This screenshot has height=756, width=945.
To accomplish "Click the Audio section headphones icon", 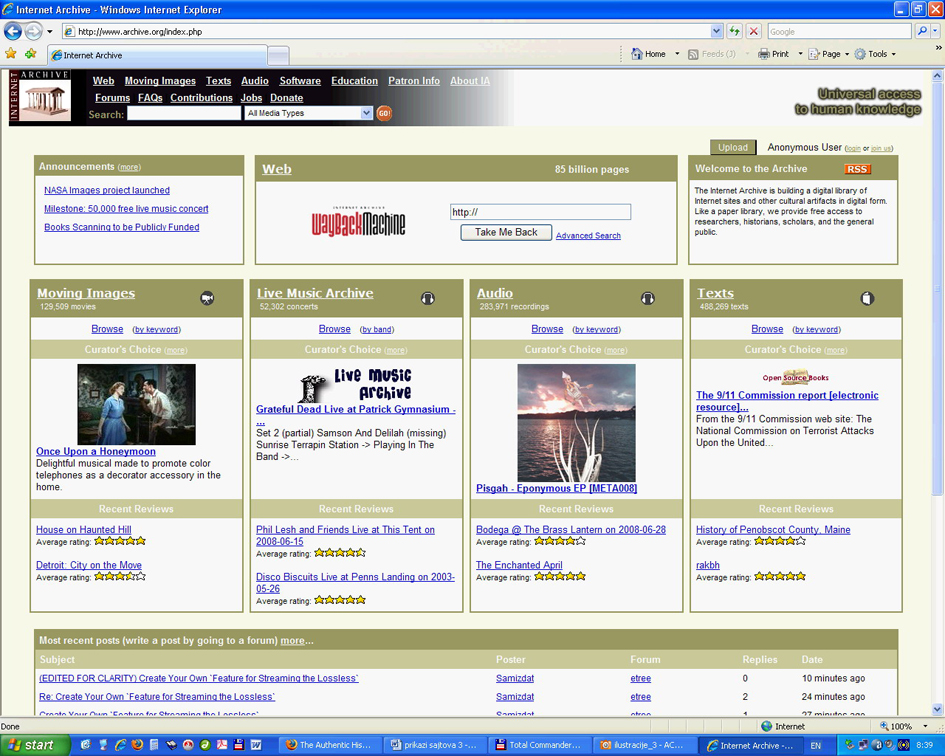I will point(647,298).
